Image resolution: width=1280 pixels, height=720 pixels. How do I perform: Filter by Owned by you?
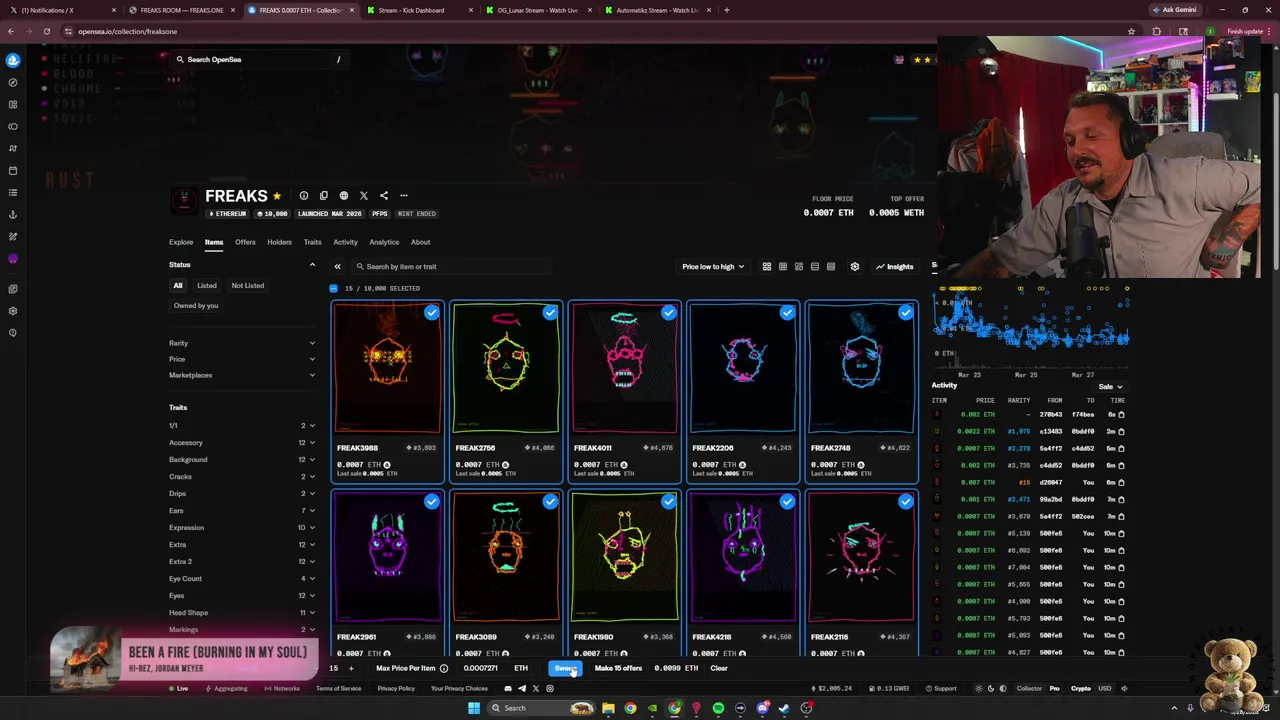(196, 305)
